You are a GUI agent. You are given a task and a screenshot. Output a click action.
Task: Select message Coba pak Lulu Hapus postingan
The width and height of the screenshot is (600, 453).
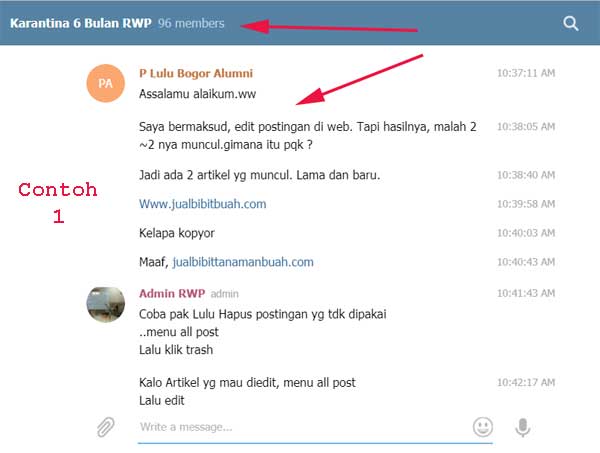262,332
